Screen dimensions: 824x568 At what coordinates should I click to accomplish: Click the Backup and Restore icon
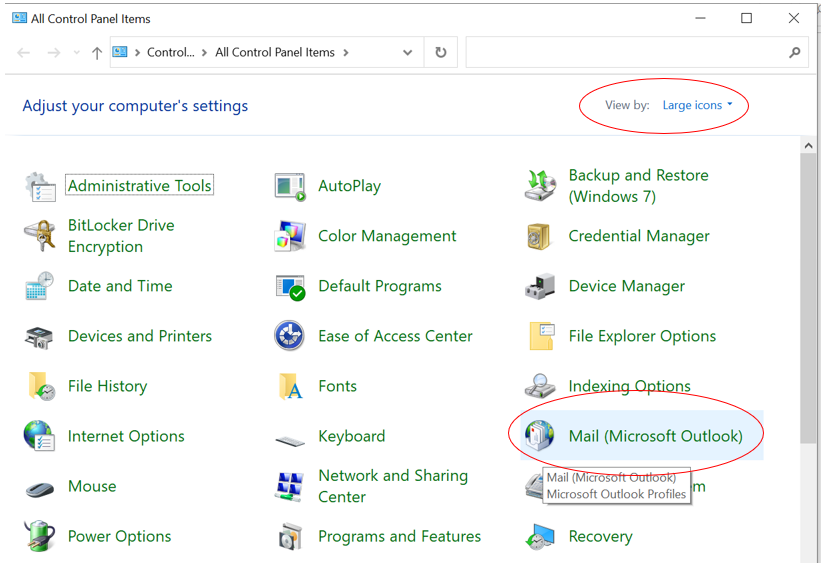[540, 186]
